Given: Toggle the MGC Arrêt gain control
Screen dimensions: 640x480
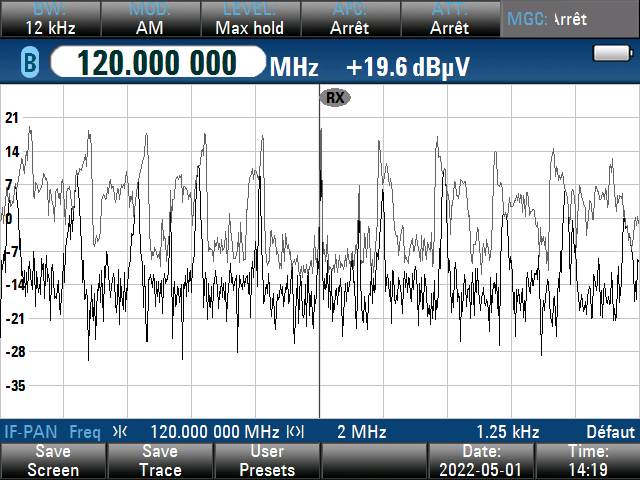Looking at the screenshot, I should click(x=570, y=19).
